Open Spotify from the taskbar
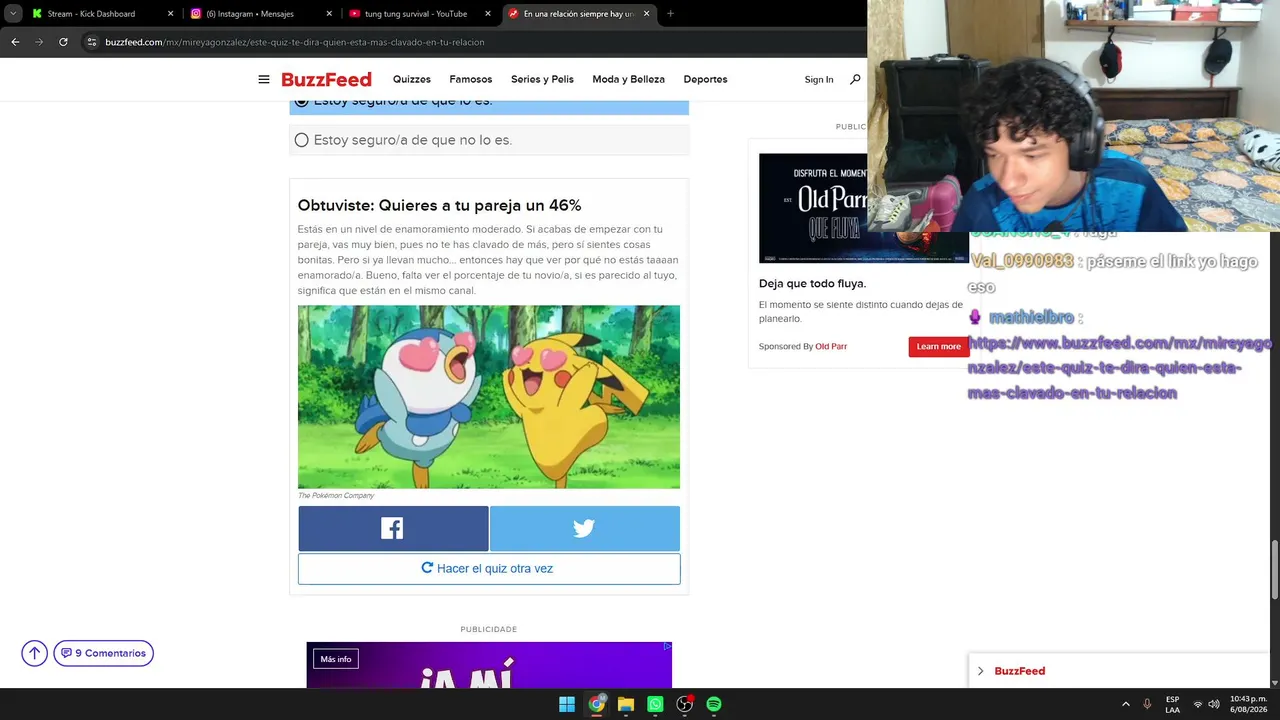 coord(714,704)
